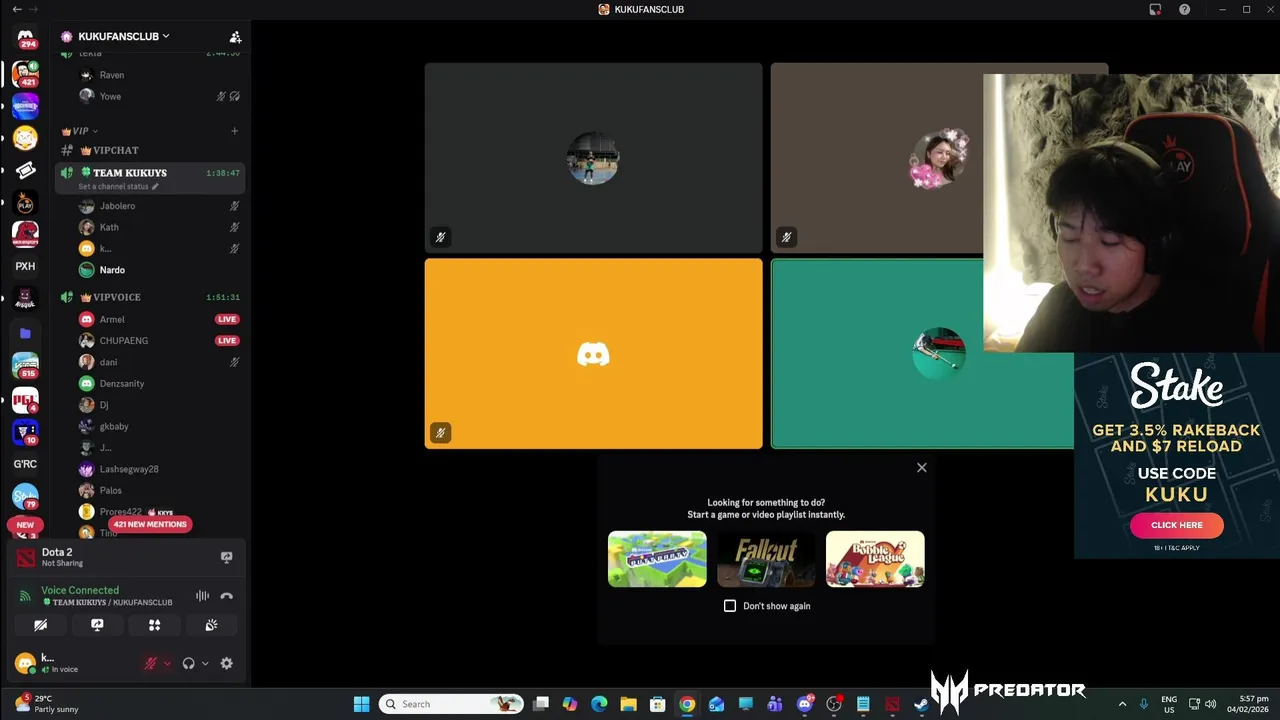Click the Windows taskbar search box
Image resolution: width=1280 pixels, height=720 pixels.
tap(452, 704)
